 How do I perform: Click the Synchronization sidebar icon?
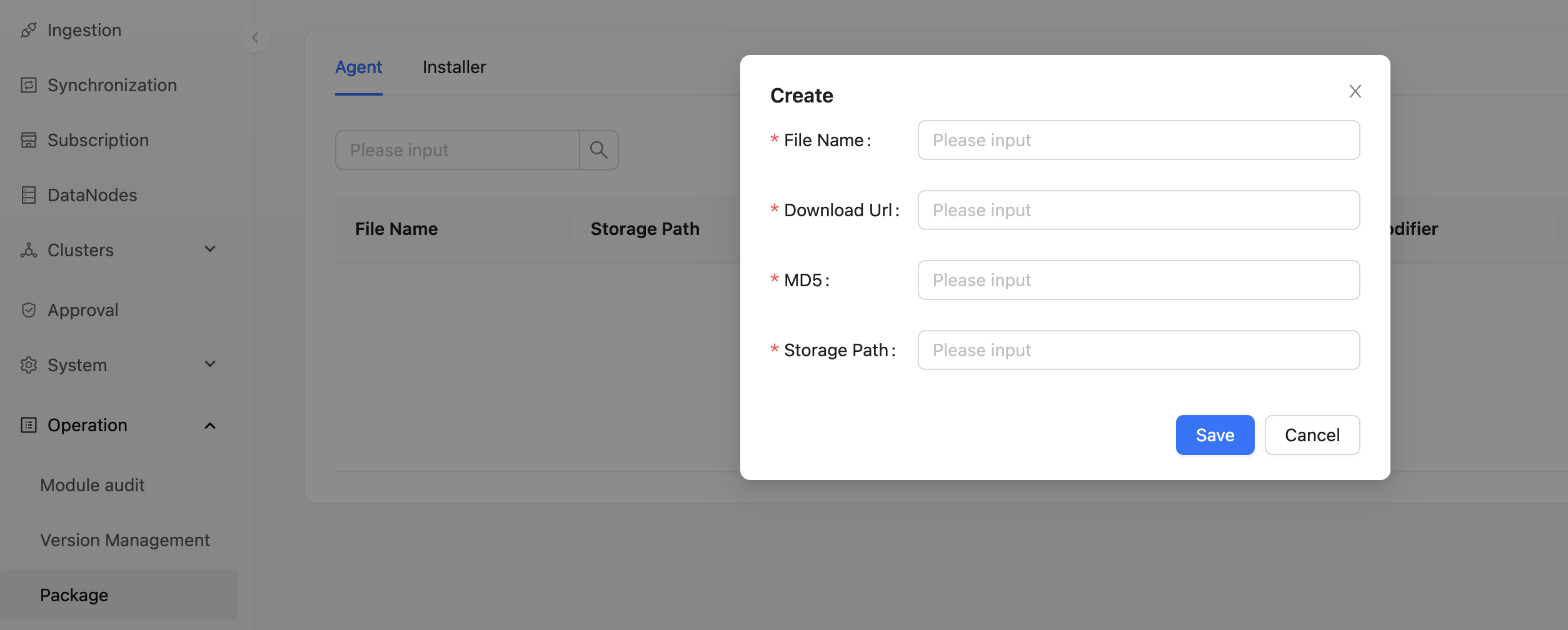pos(29,85)
